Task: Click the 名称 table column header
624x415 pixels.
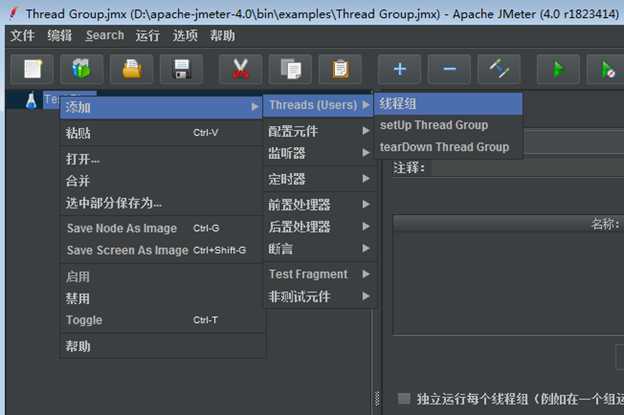Action: tap(509, 224)
